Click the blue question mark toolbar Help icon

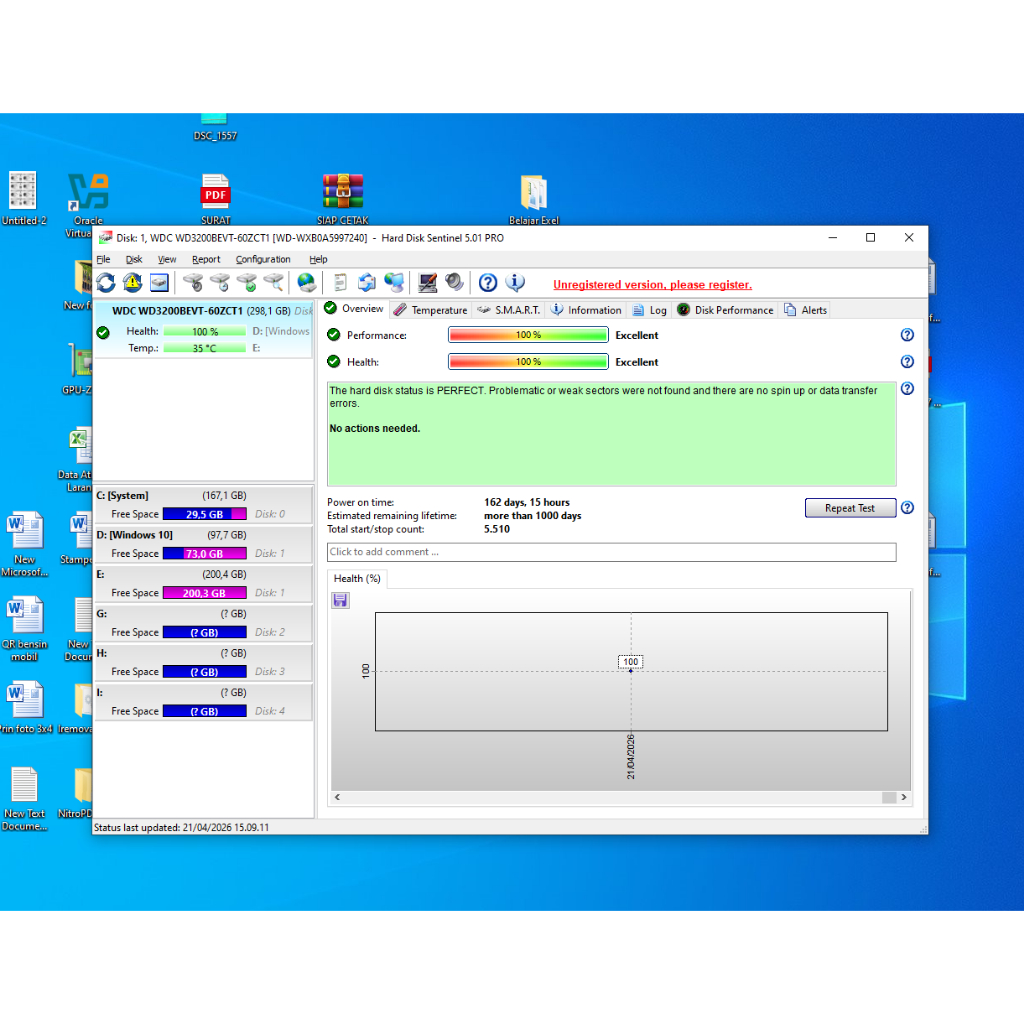(x=488, y=283)
